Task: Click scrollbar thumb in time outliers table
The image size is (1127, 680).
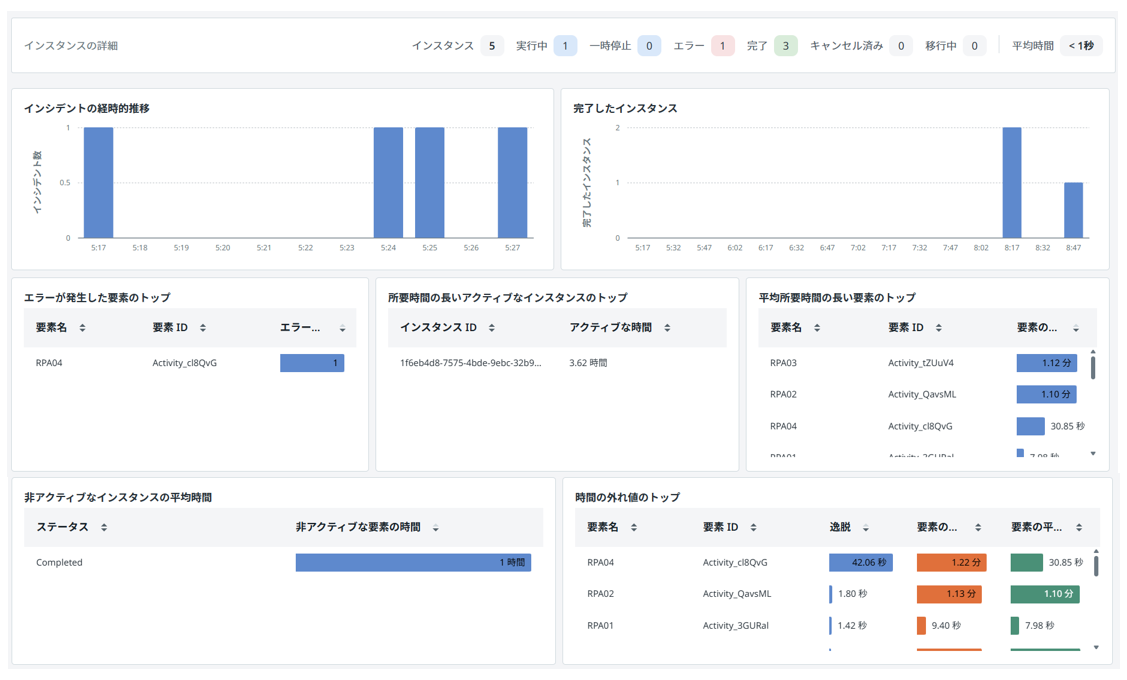Action: pyautogui.click(x=1096, y=563)
